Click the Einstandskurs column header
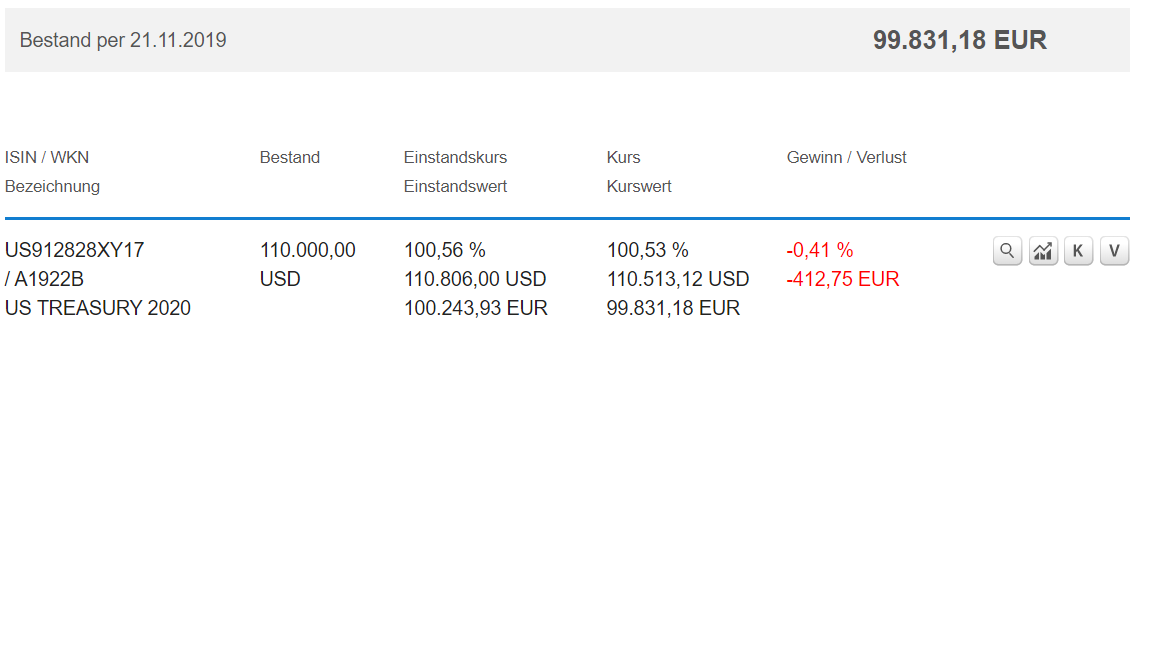 [x=455, y=157]
